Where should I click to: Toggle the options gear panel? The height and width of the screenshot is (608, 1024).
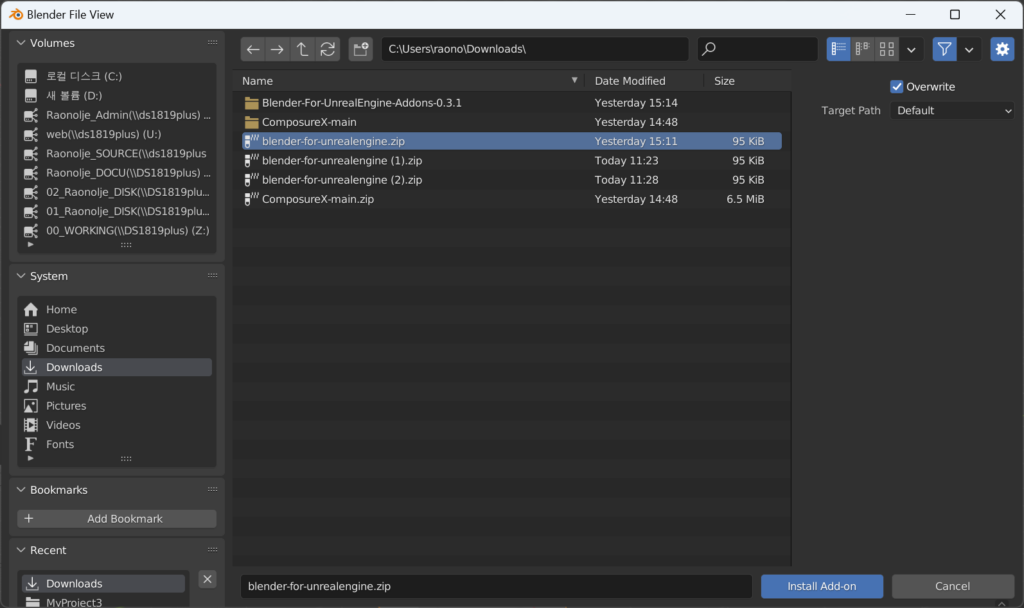point(1002,49)
